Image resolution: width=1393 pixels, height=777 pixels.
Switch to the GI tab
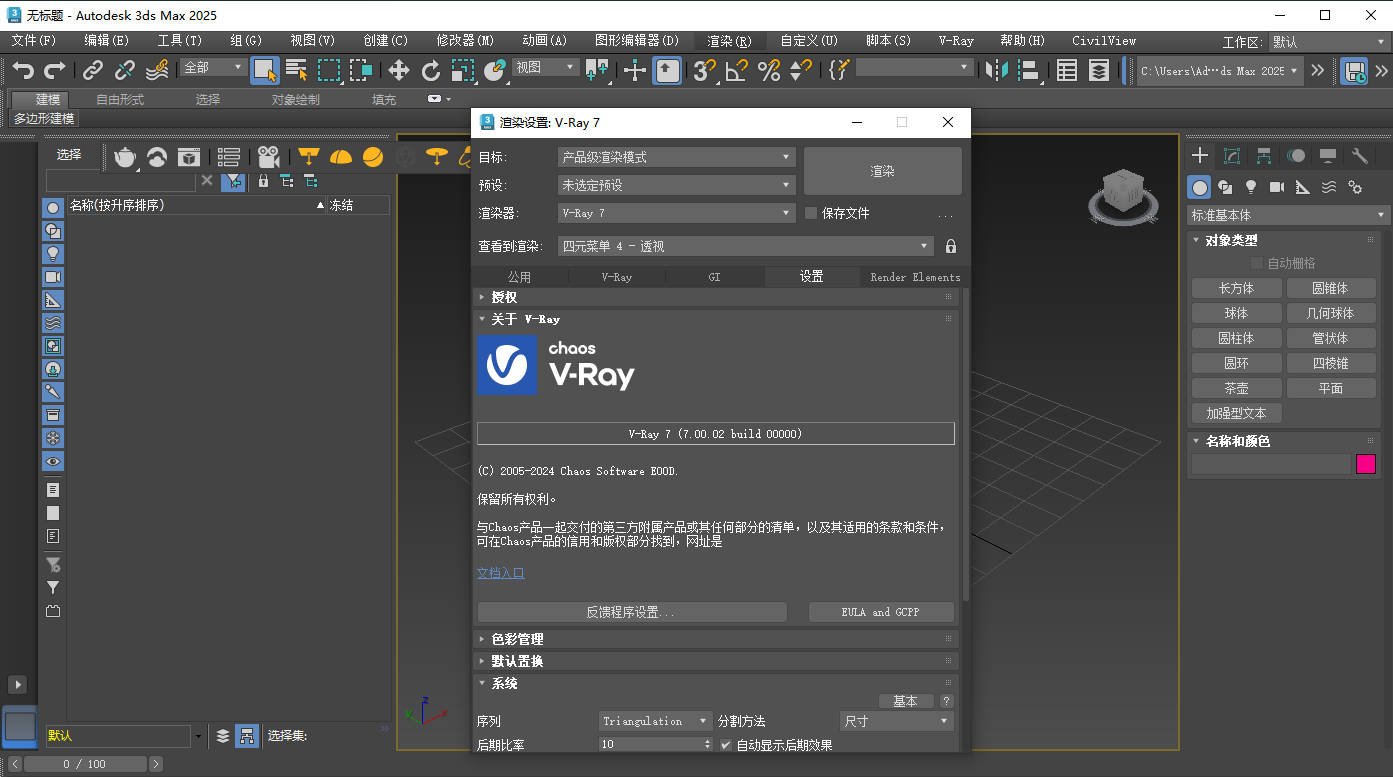coord(714,277)
